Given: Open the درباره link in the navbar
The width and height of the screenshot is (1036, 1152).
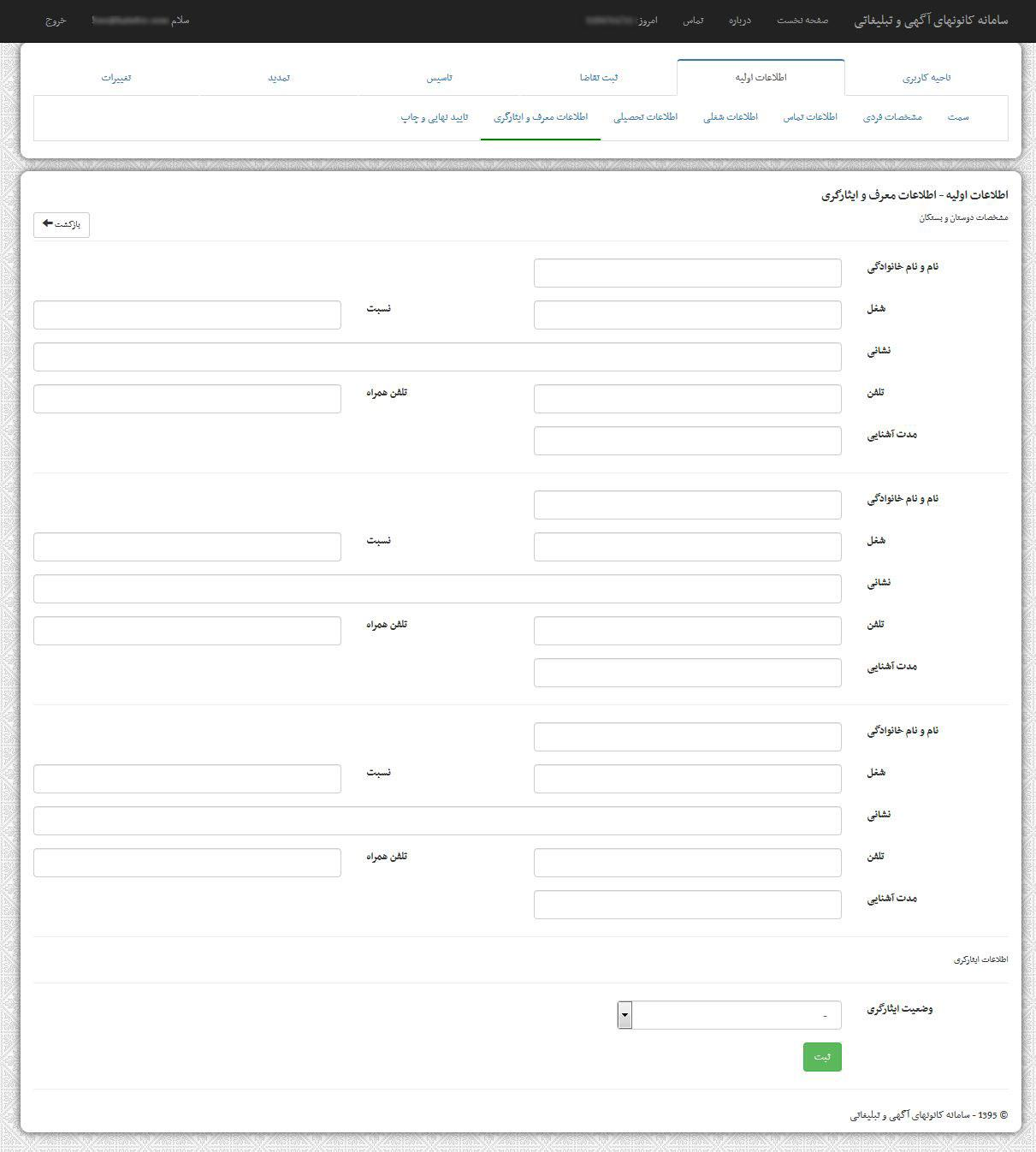Looking at the screenshot, I should (740, 21).
